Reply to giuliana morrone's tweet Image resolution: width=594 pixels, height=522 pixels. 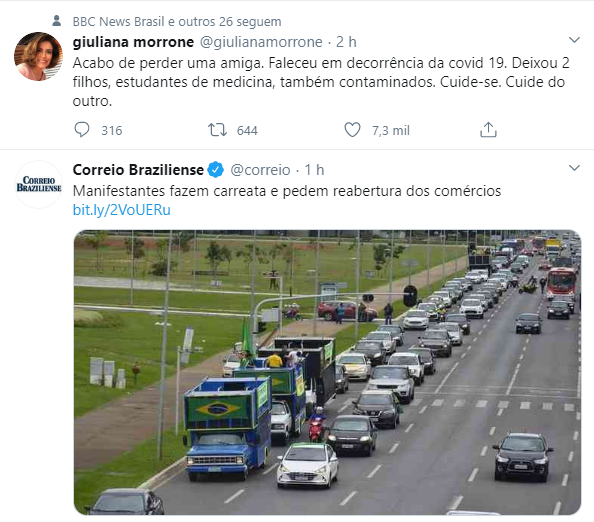click(x=82, y=130)
